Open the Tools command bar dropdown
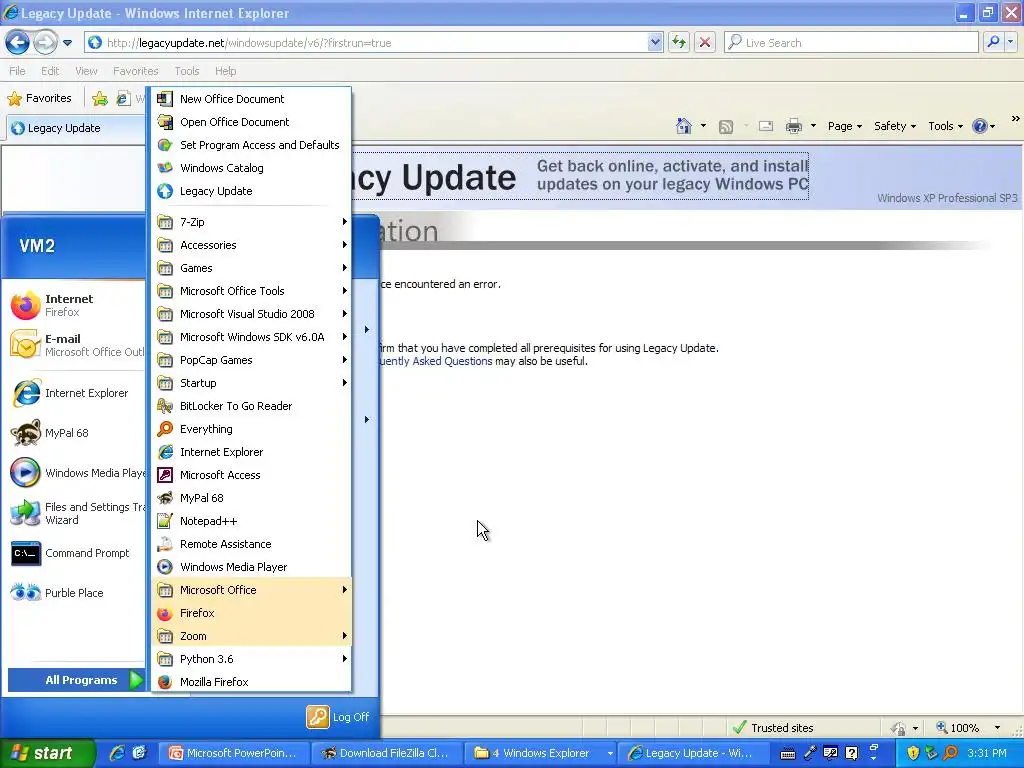 (x=945, y=126)
